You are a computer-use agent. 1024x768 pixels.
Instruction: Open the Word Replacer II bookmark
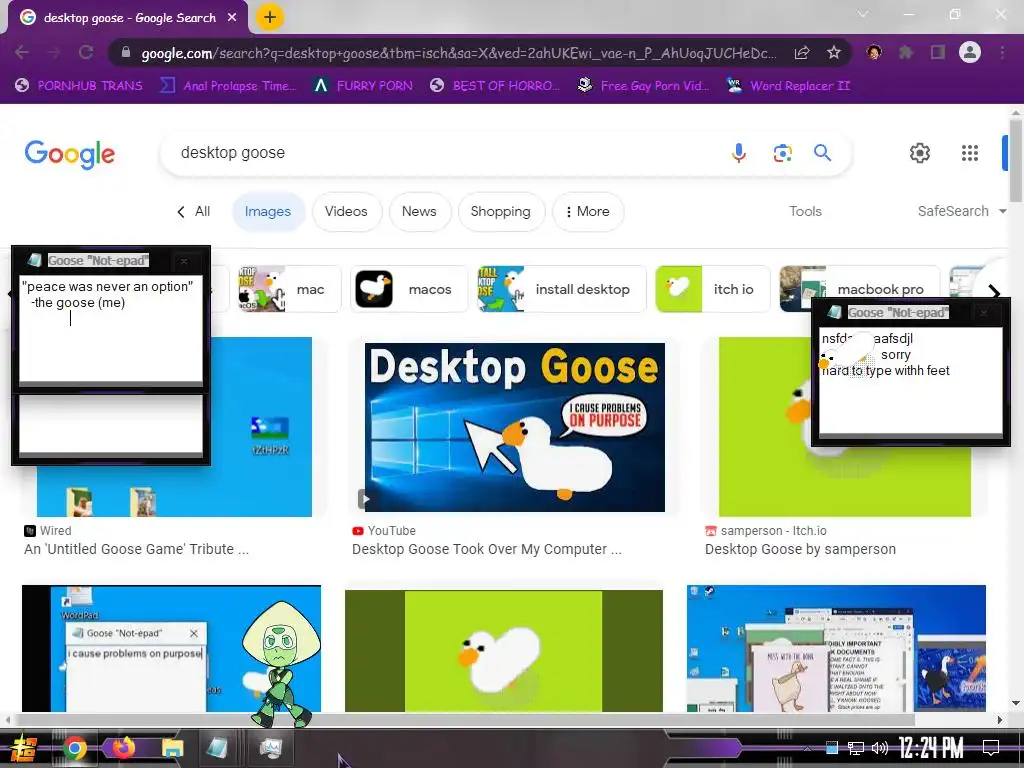[789, 86]
